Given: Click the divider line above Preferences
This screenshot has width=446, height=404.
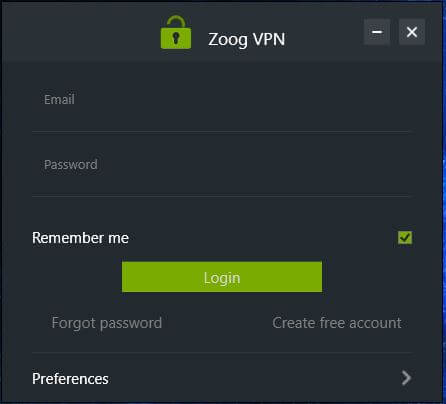Looking at the screenshot, I should 222,352.
